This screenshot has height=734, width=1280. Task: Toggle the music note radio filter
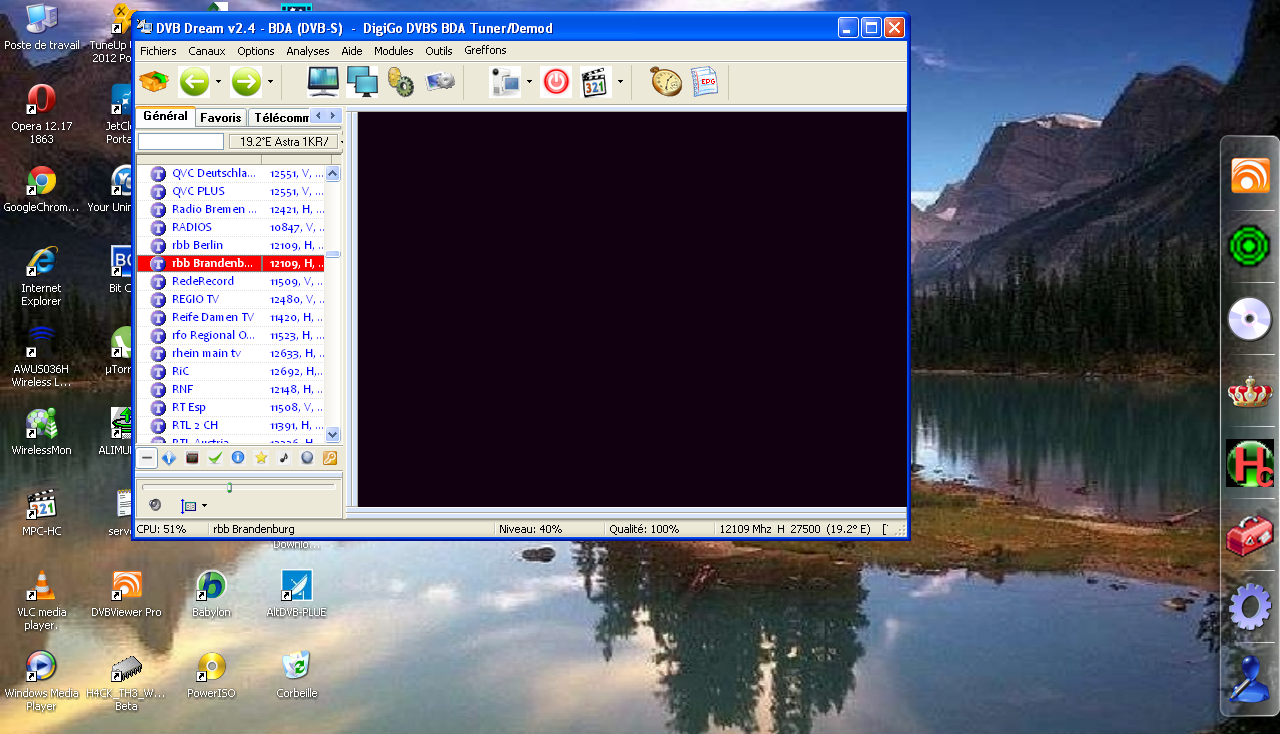(x=284, y=458)
